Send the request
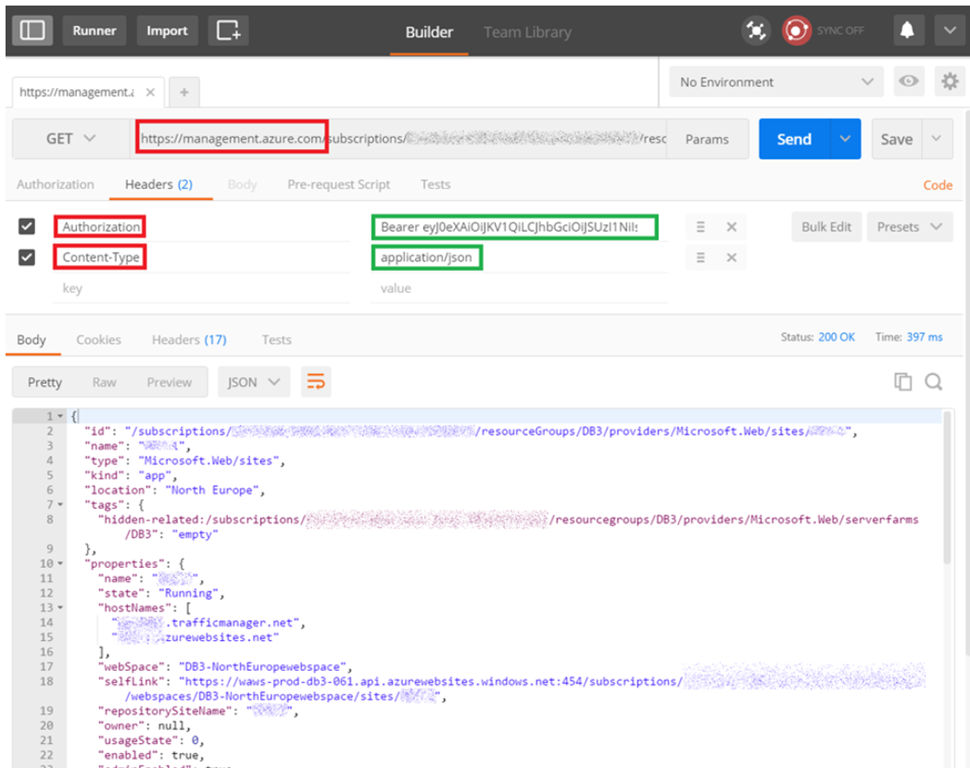Viewport: 970px width, 768px height. pyautogui.click(x=794, y=139)
